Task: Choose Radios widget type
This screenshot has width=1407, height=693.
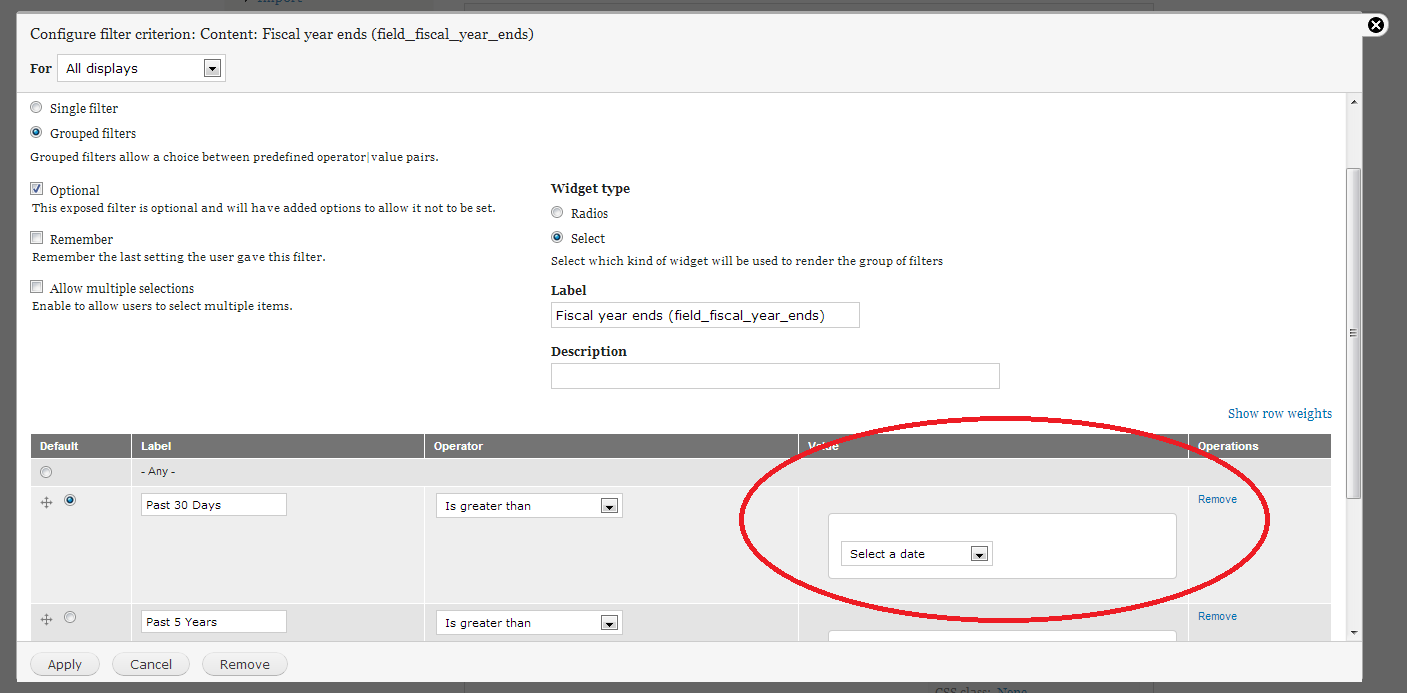Action: coord(557,213)
